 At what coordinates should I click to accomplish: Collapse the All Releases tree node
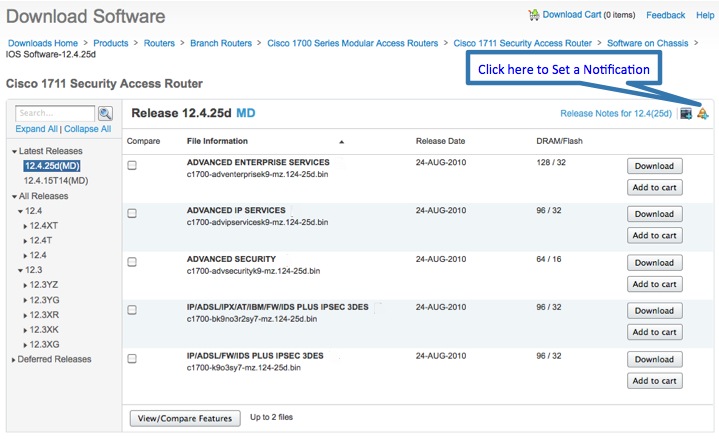click(x=14, y=196)
